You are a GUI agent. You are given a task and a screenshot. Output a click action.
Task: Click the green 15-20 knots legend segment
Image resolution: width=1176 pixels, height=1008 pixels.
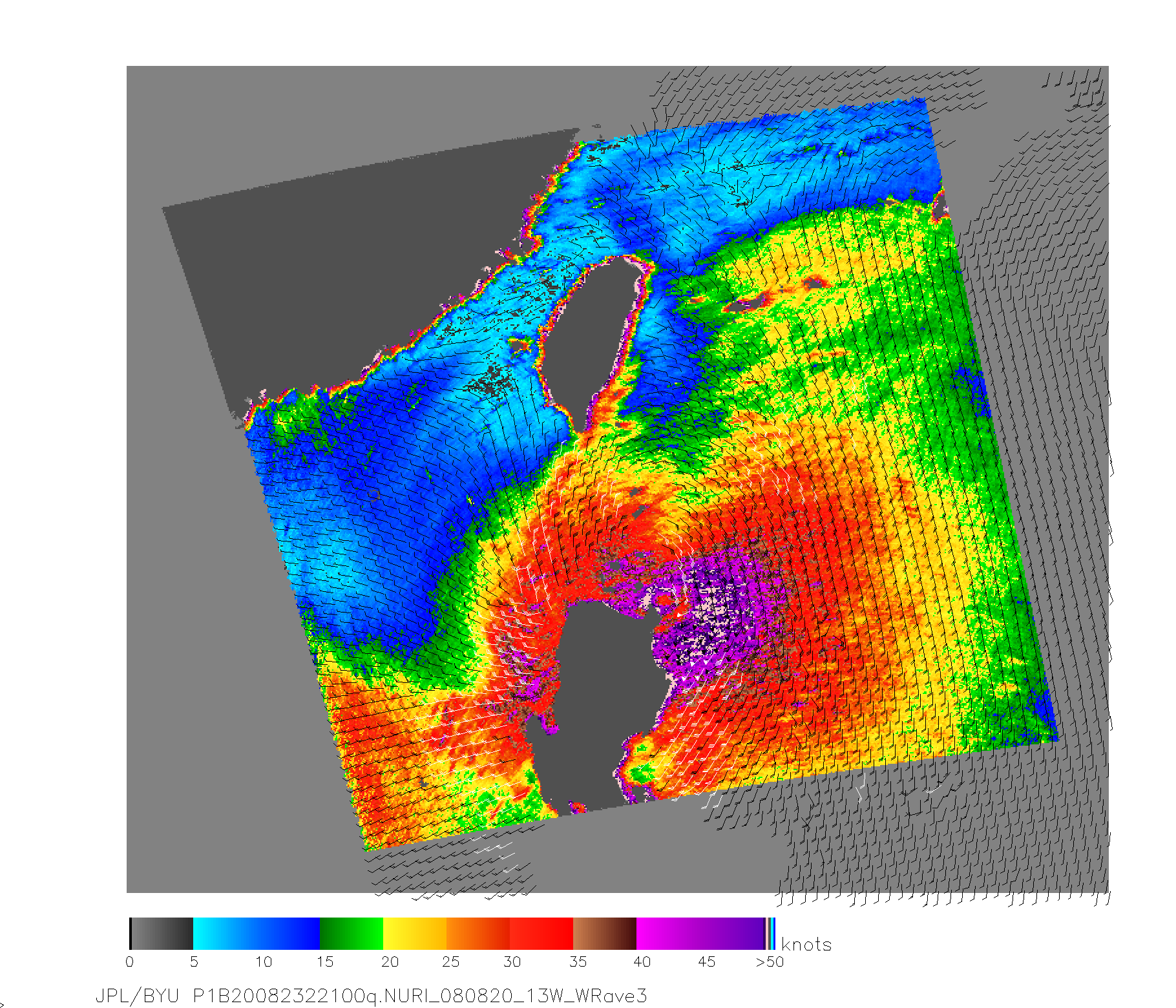tap(352, 933)
